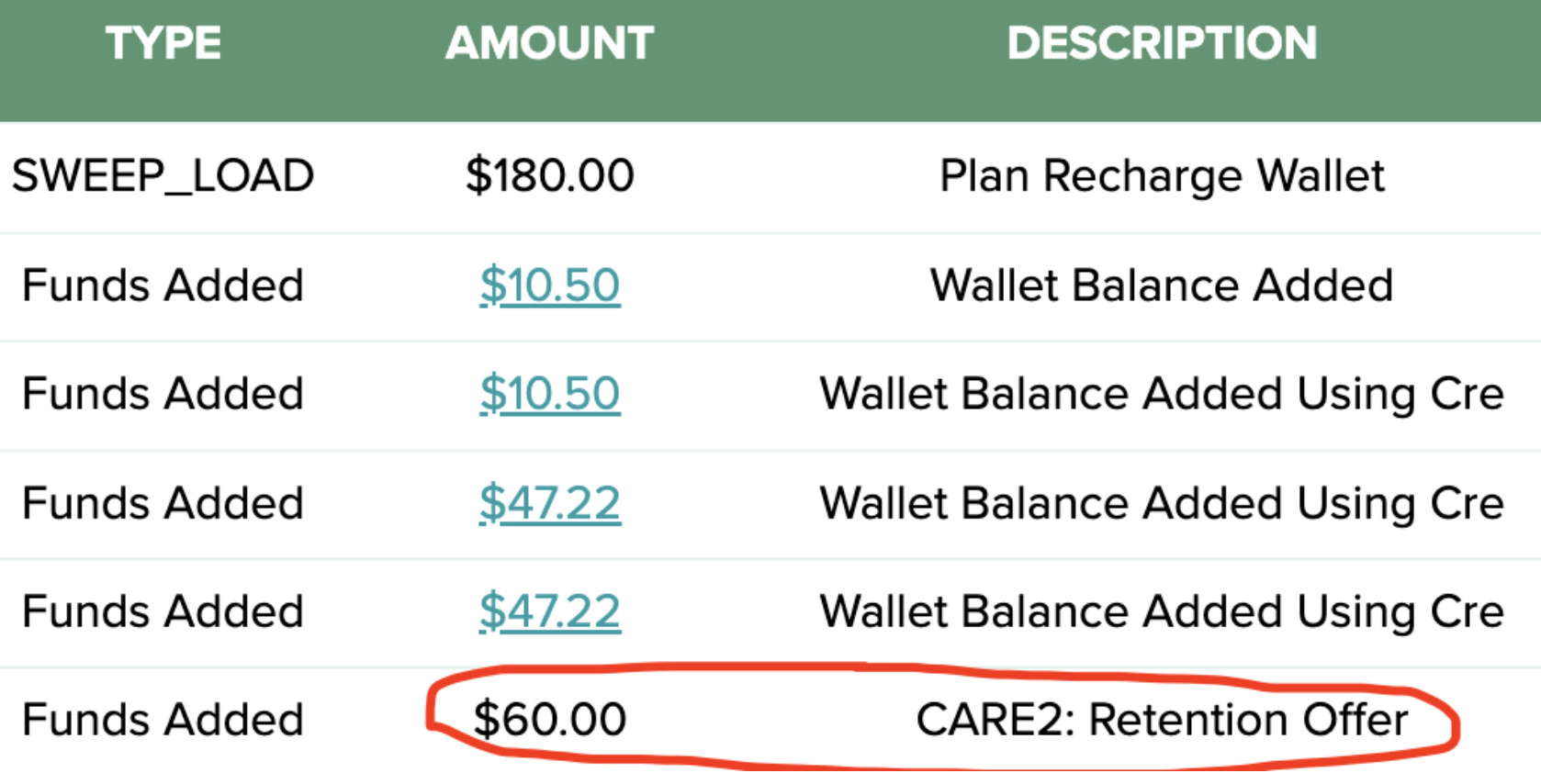This screenshot has width=1541, height=784.
Task: Sort by the AMOUNT column header
Action: pyautogui.click(x=549, y=43)
